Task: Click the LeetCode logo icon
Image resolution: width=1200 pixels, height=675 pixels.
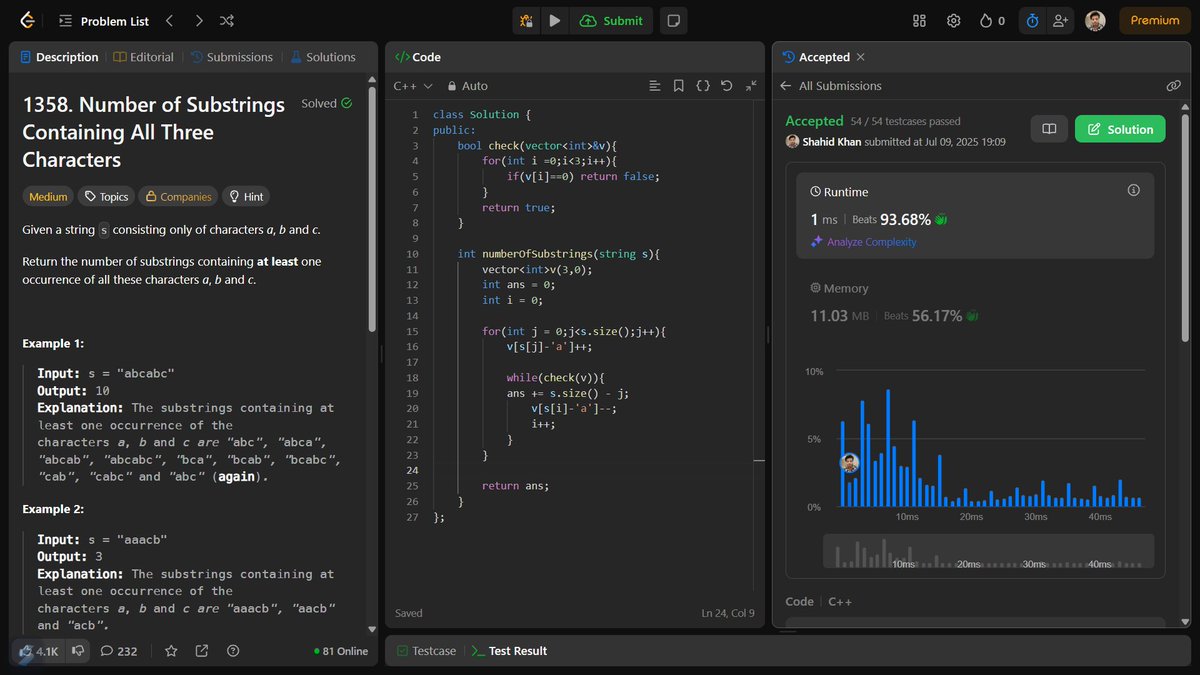Action: point(27,20)
